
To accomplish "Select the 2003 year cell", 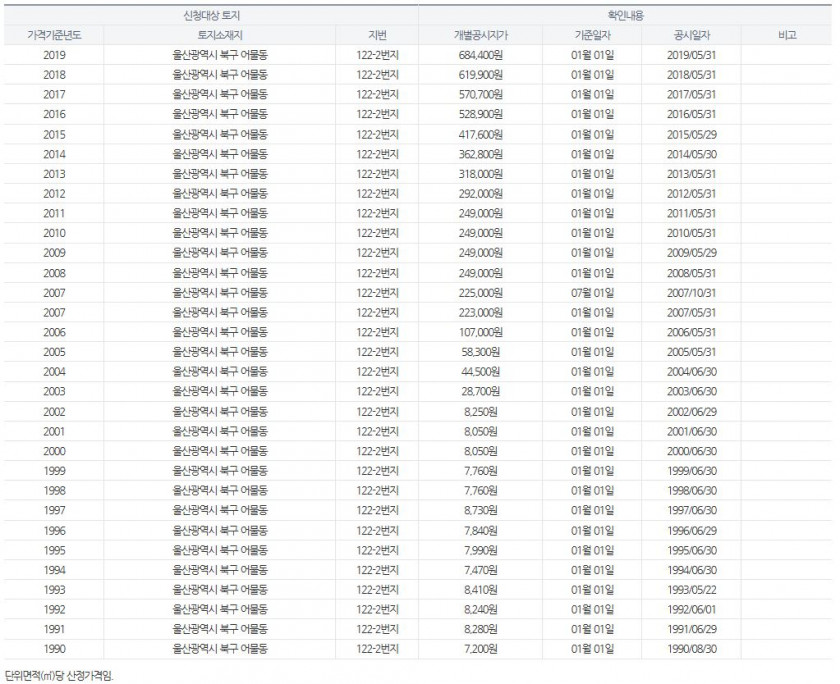I will click(x=54, y=392).
